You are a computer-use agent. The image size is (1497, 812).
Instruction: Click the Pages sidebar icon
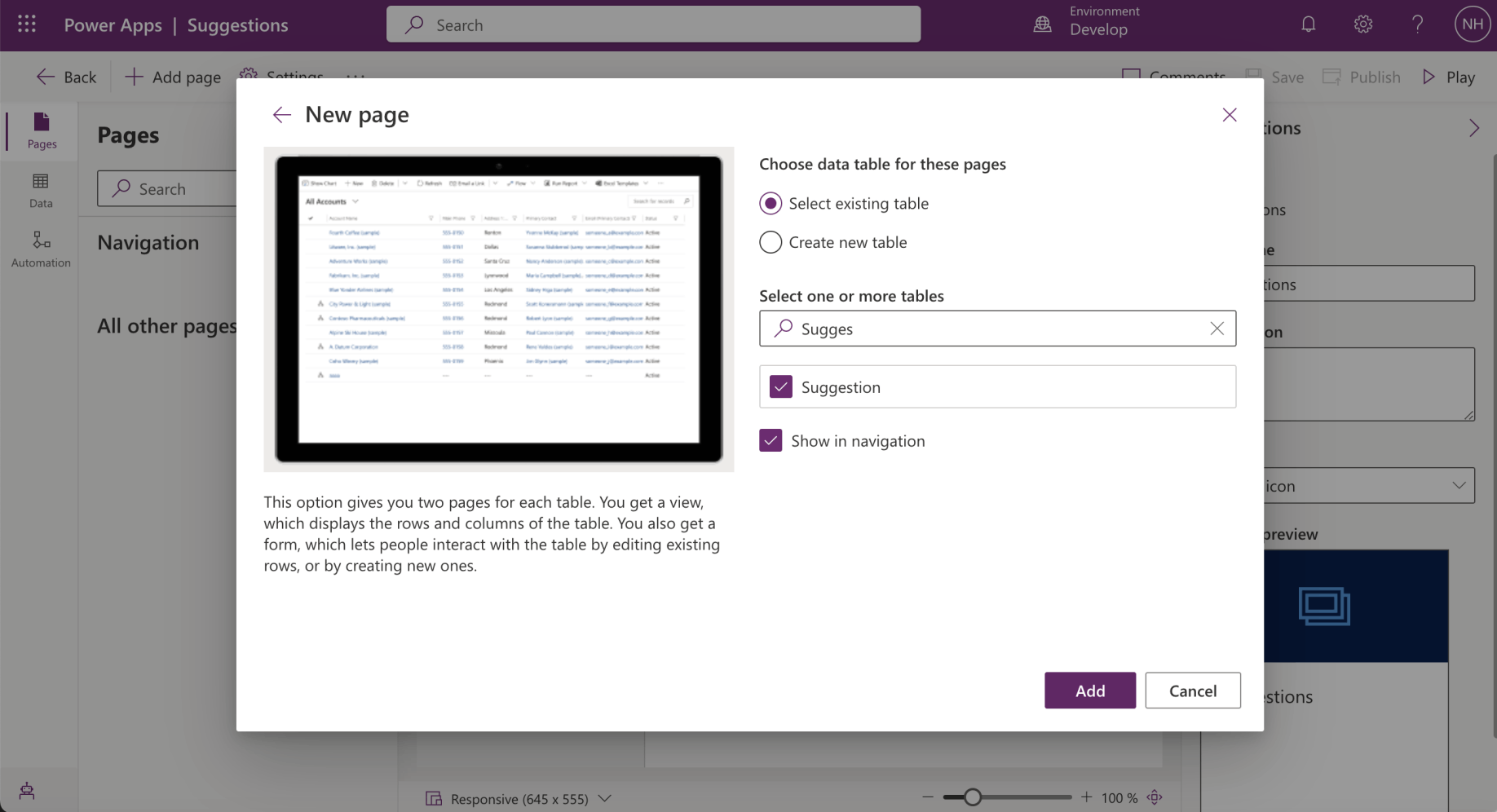(42, 130)
